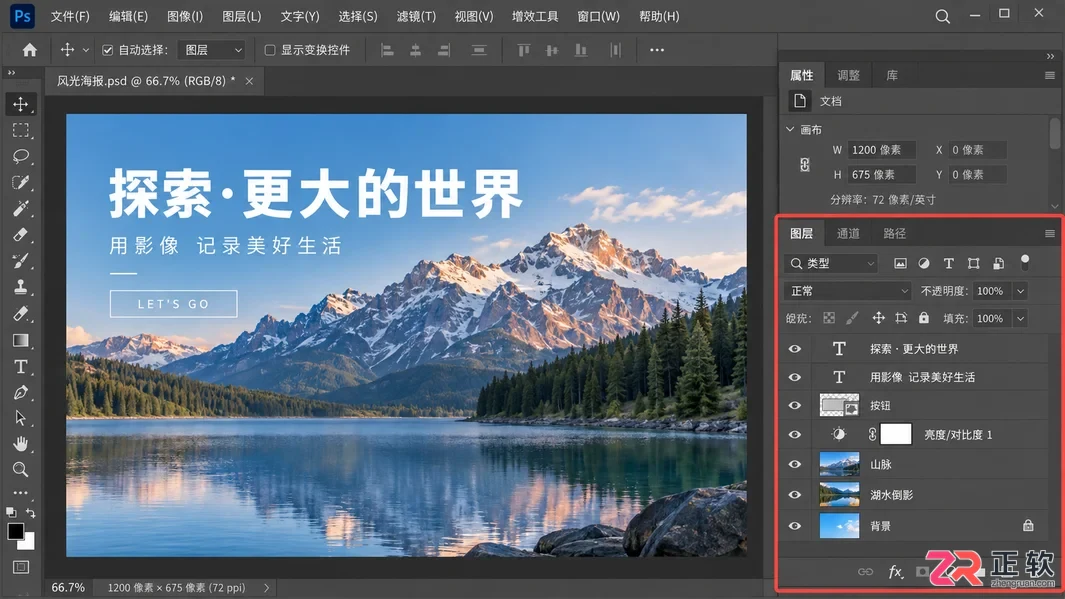Open the 不透明度 opacity slider arrow
Viewport: 1065px width, 599px height.
[x=1020, y=291]
